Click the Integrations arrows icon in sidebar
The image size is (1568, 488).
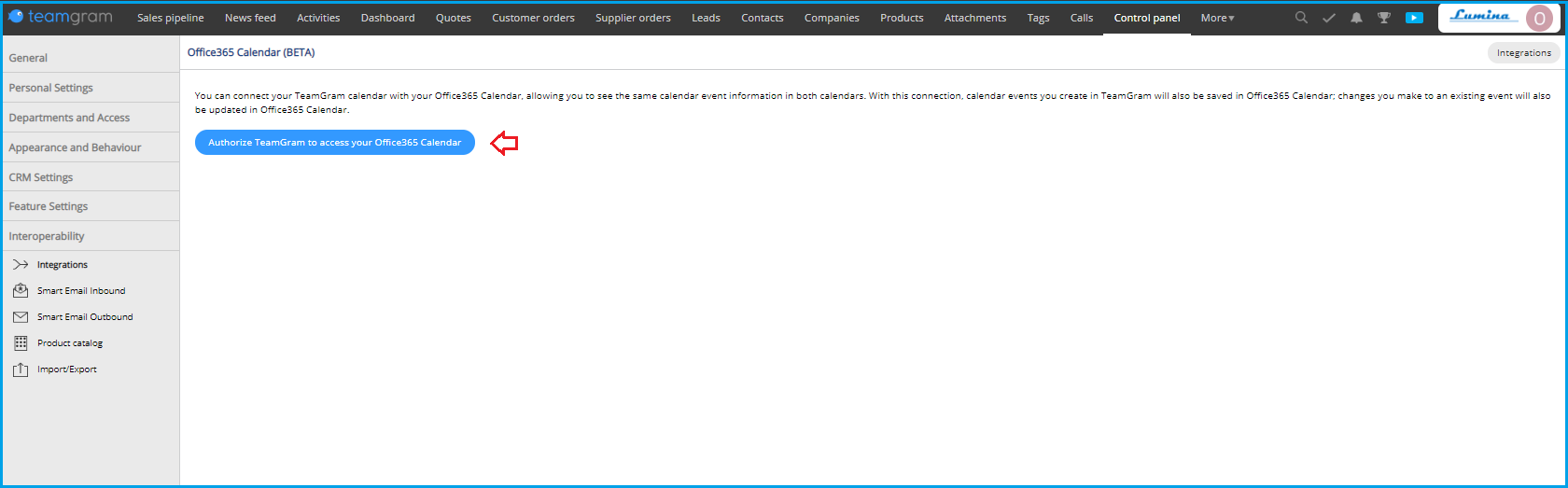tap(21, 265)
